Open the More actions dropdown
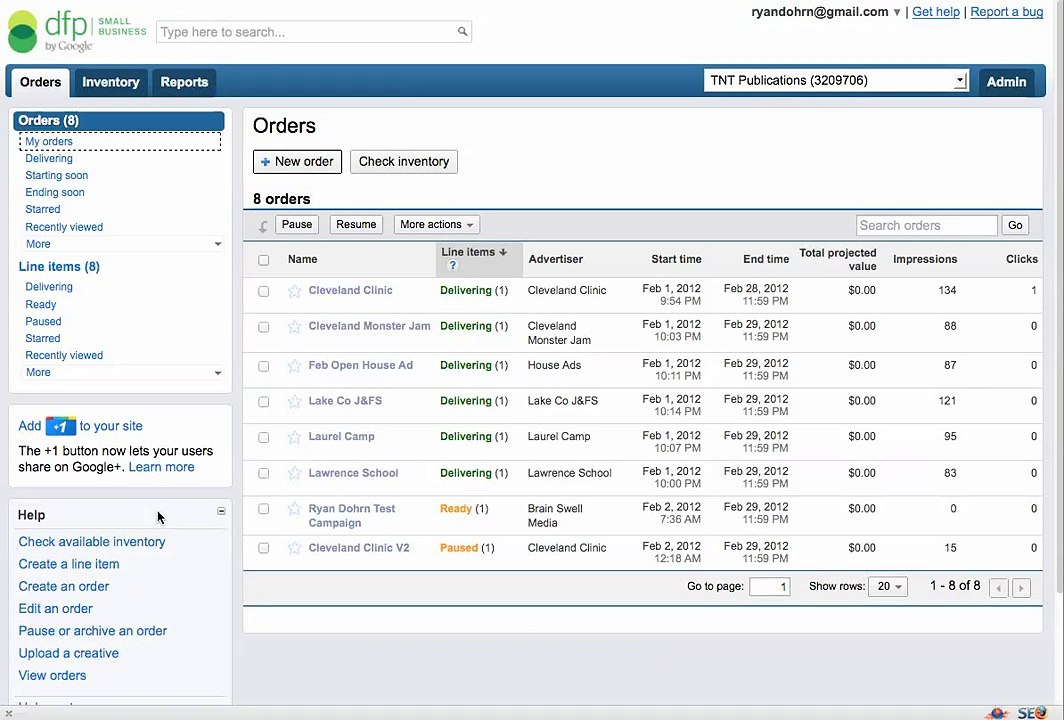 (x=436, y=225)
